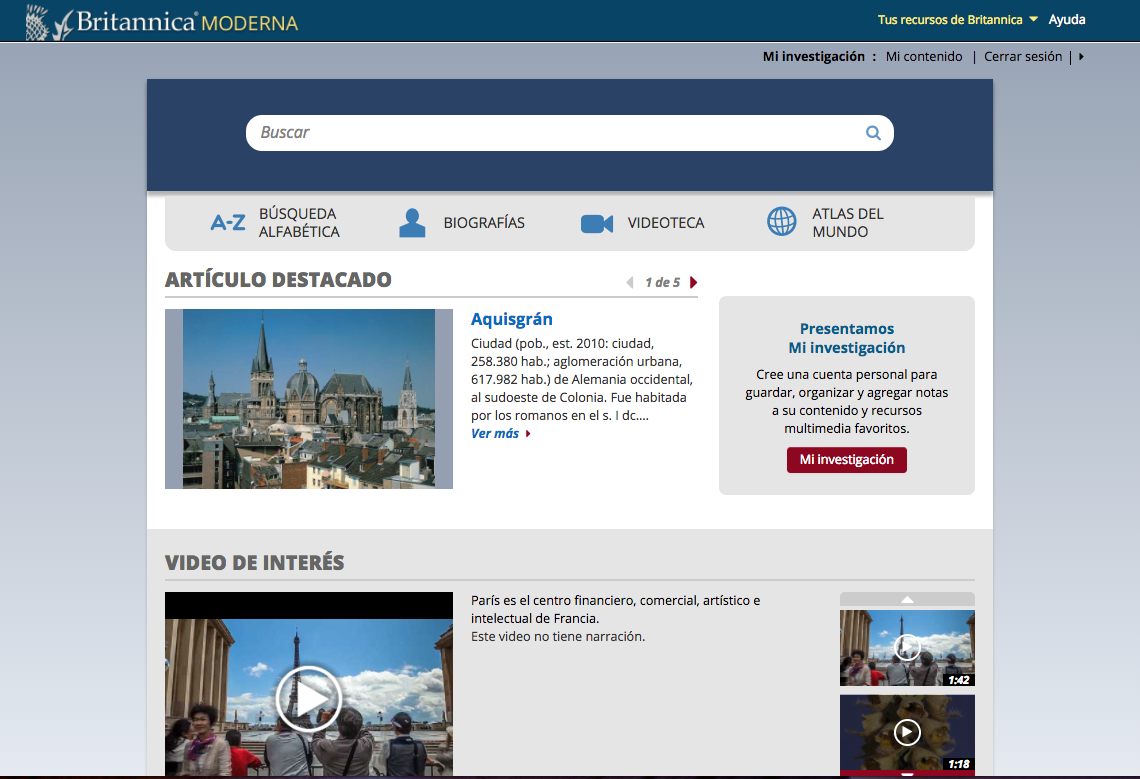Go to previous featured article arrow
Viewport: 1140px width, 779px height.
click(x=630, y=282)
